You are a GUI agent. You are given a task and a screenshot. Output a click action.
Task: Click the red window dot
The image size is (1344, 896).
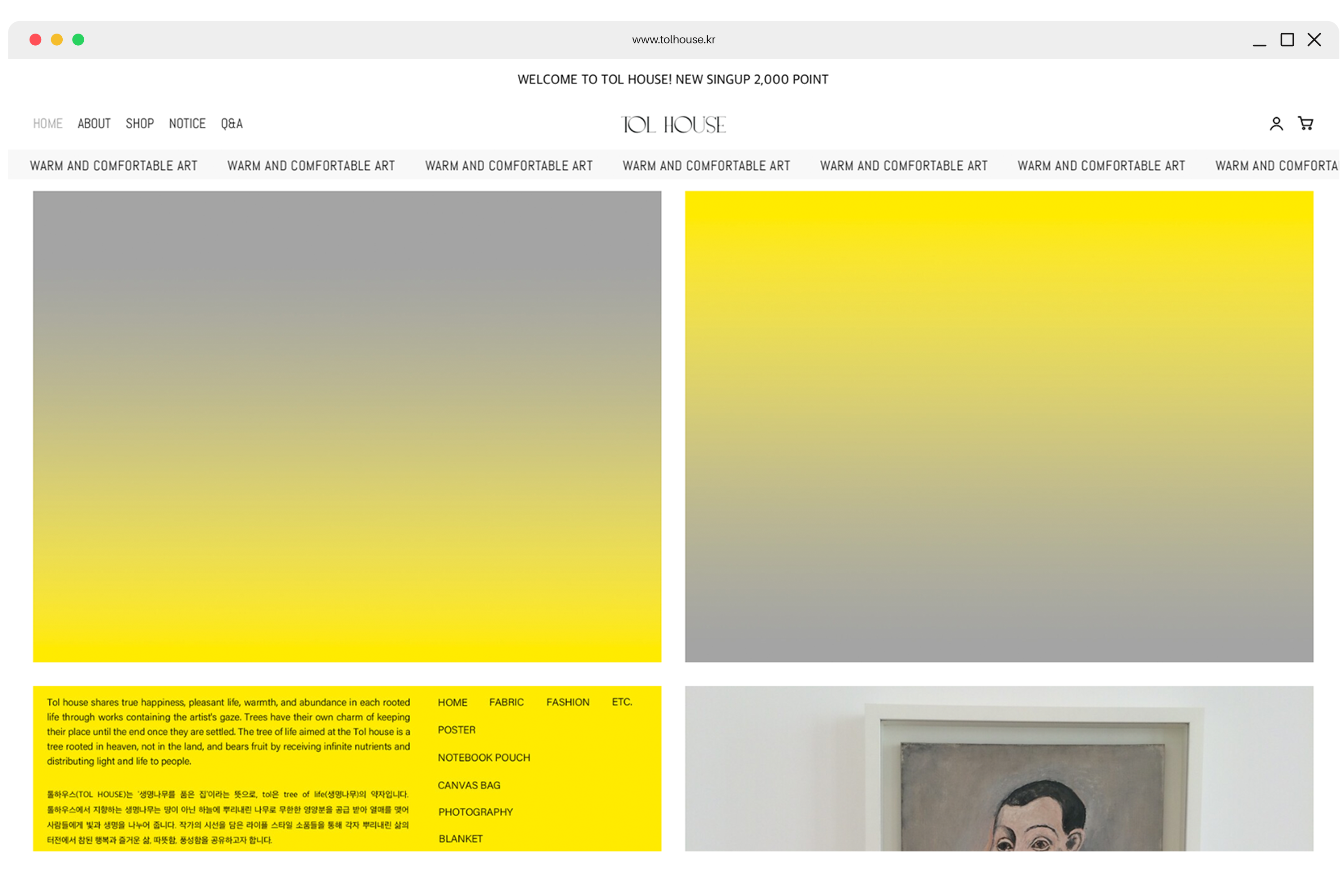[35, 39]
